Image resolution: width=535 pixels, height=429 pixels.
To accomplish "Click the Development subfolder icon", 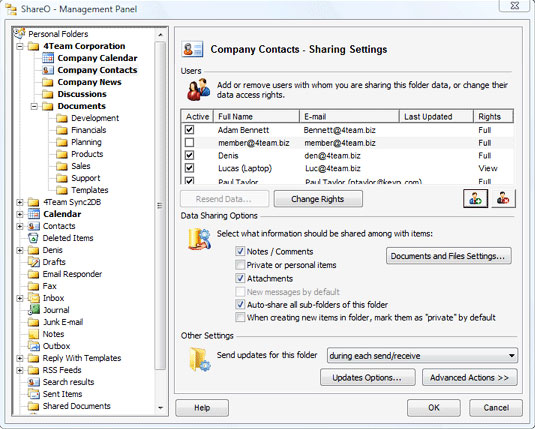I will click(62, 118).
